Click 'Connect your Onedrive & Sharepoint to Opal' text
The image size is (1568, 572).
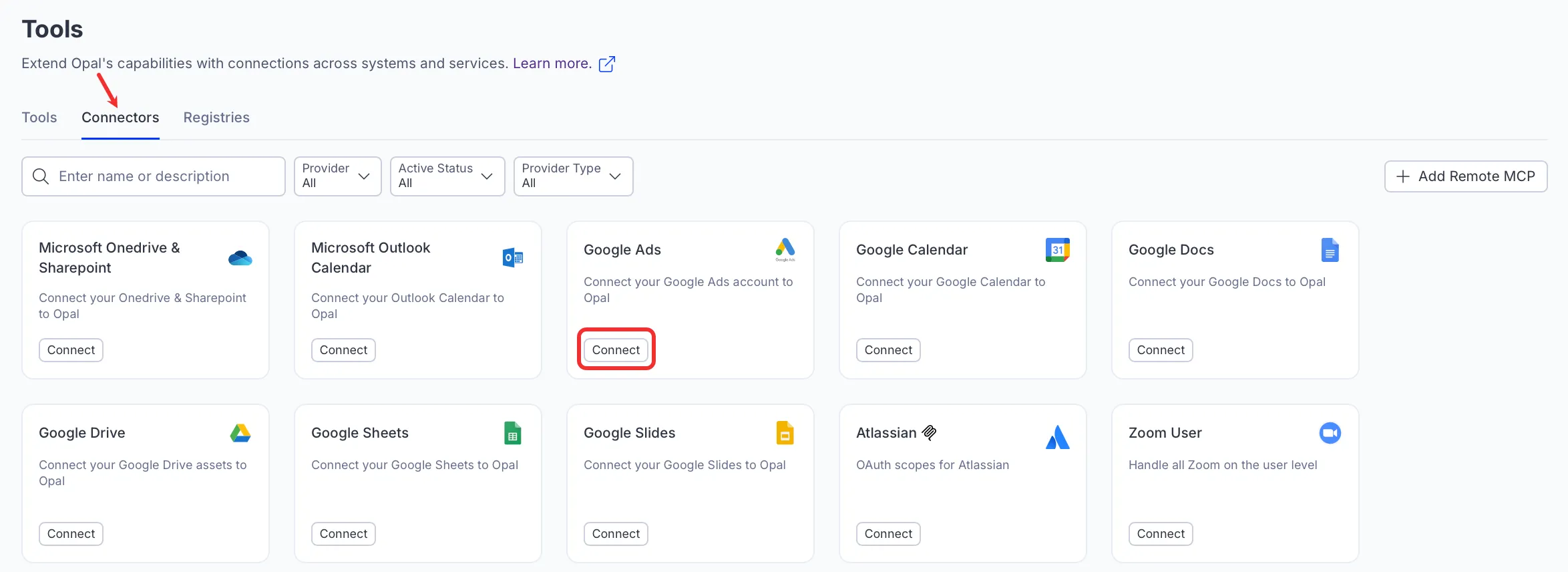click(x=142, y=306)
